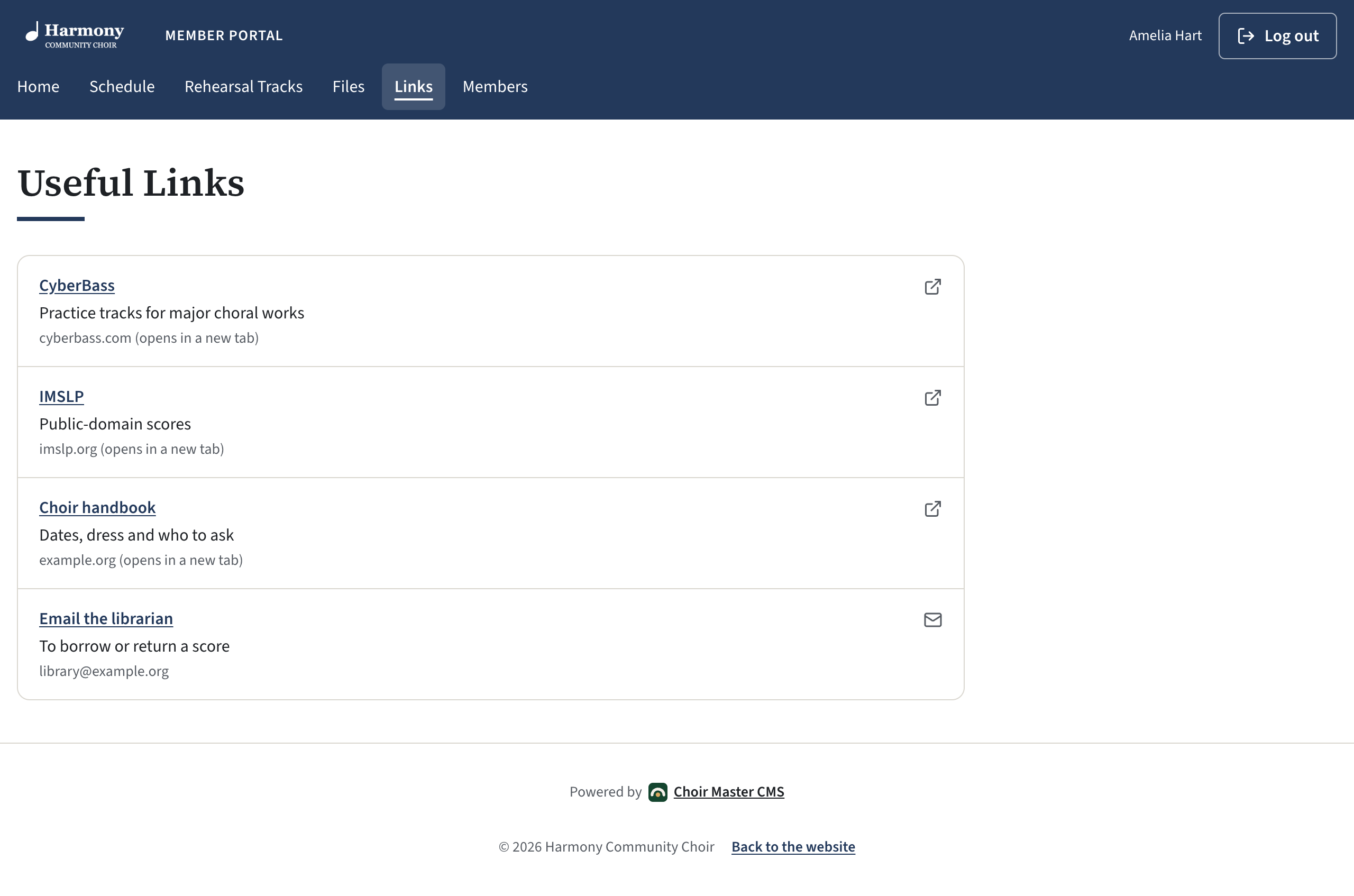The width and height of the screenshot is (1354, 896).
Task: Click the '© 2026 Harmony Community Choir' text
Action: coord(606,846)
